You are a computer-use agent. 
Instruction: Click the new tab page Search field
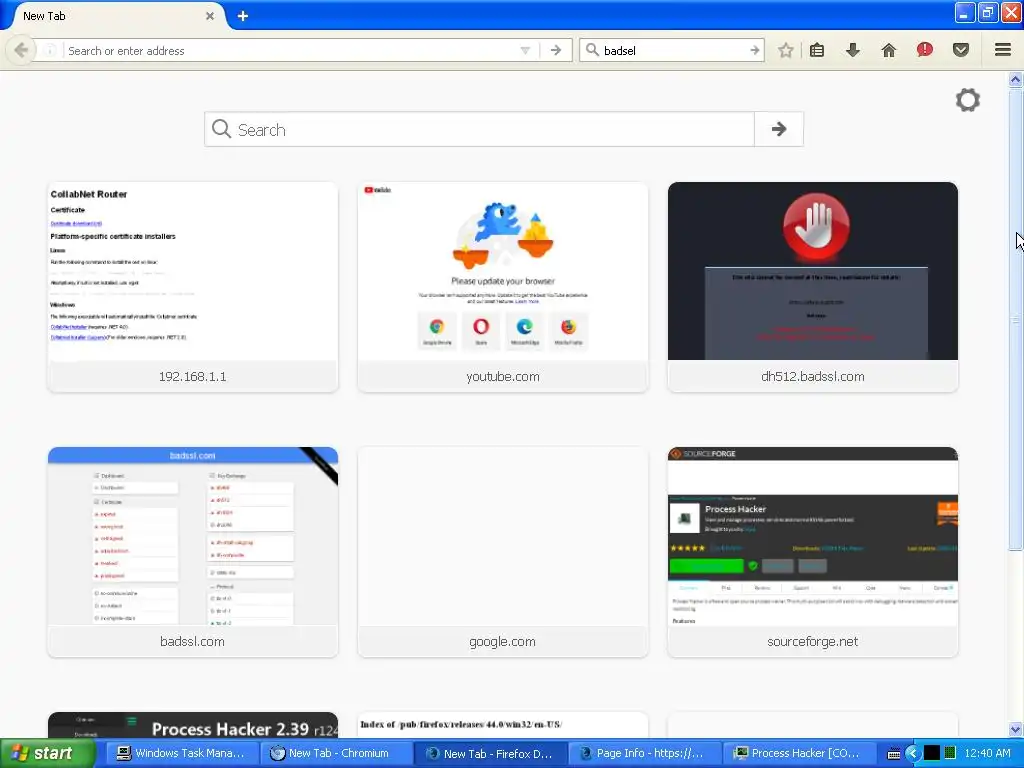pyautogui.click(x=479, y=129)
